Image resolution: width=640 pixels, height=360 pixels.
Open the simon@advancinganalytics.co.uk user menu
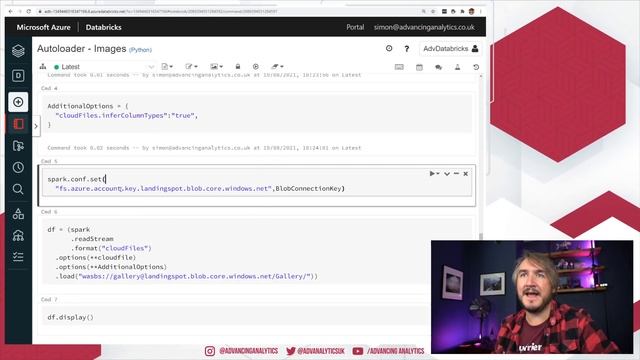pos(424,27)
